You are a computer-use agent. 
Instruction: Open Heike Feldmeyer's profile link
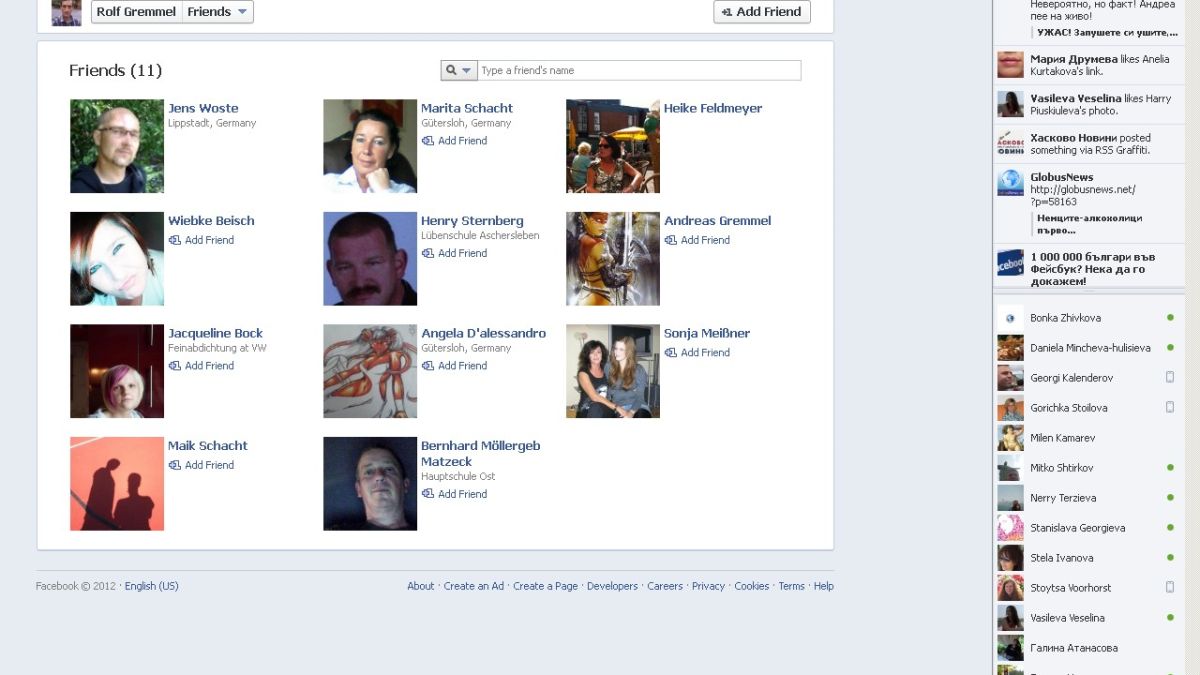pos(713,108)
